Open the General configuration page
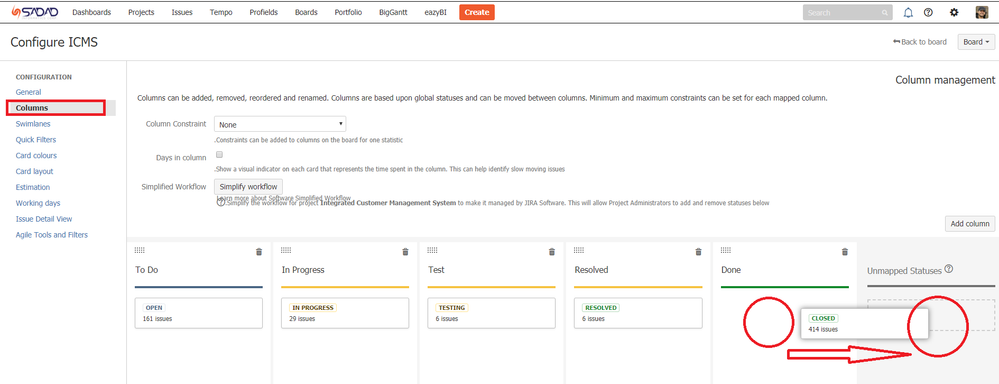999x384 pixels. (x=29, y=92)
